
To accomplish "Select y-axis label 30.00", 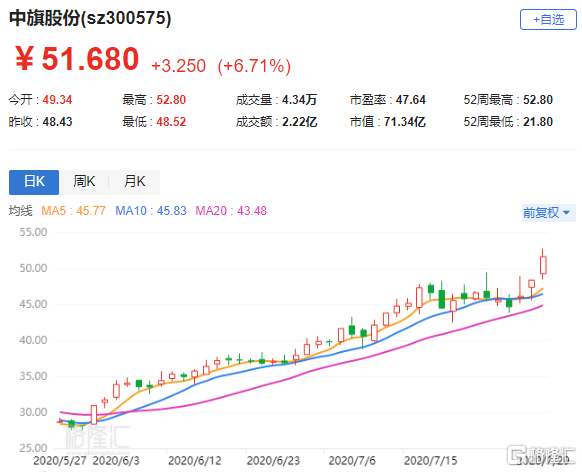I will click(33, 412).
